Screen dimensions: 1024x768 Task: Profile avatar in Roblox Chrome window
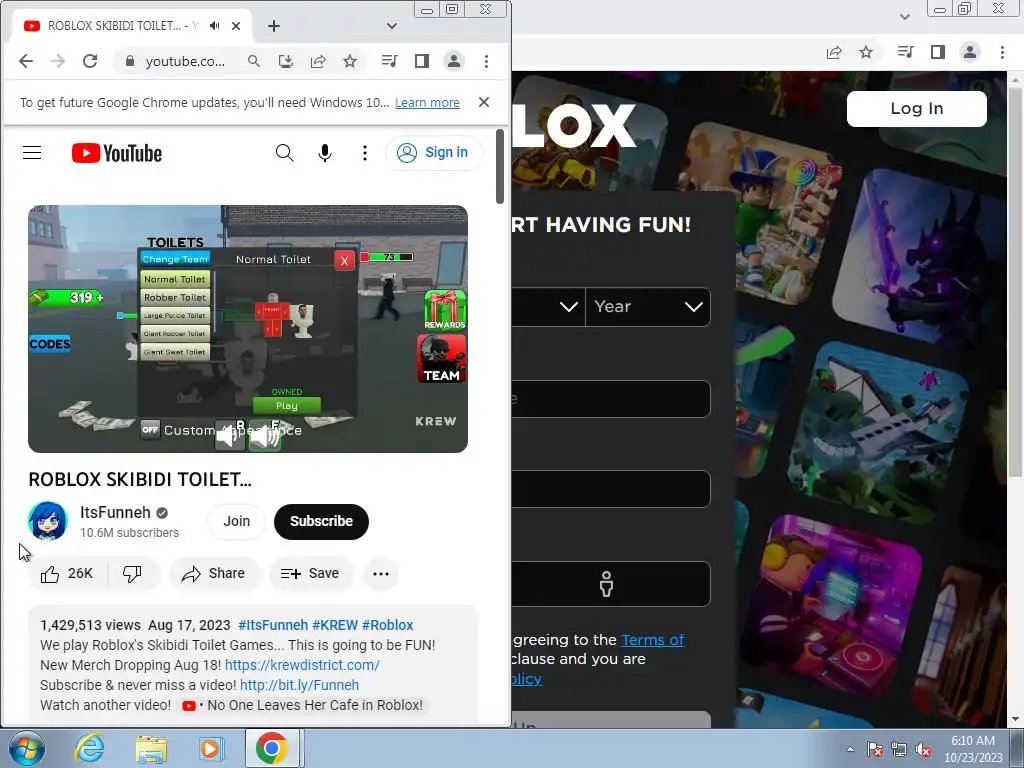point(970,52)
